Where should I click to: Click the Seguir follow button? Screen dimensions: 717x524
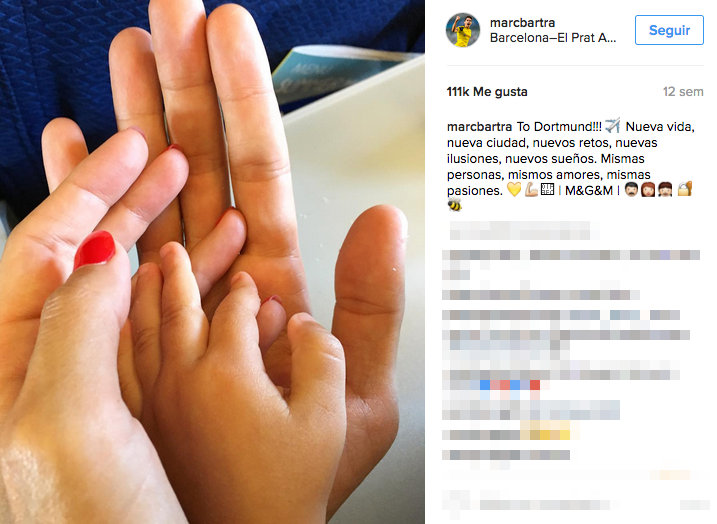coord(669,30)
